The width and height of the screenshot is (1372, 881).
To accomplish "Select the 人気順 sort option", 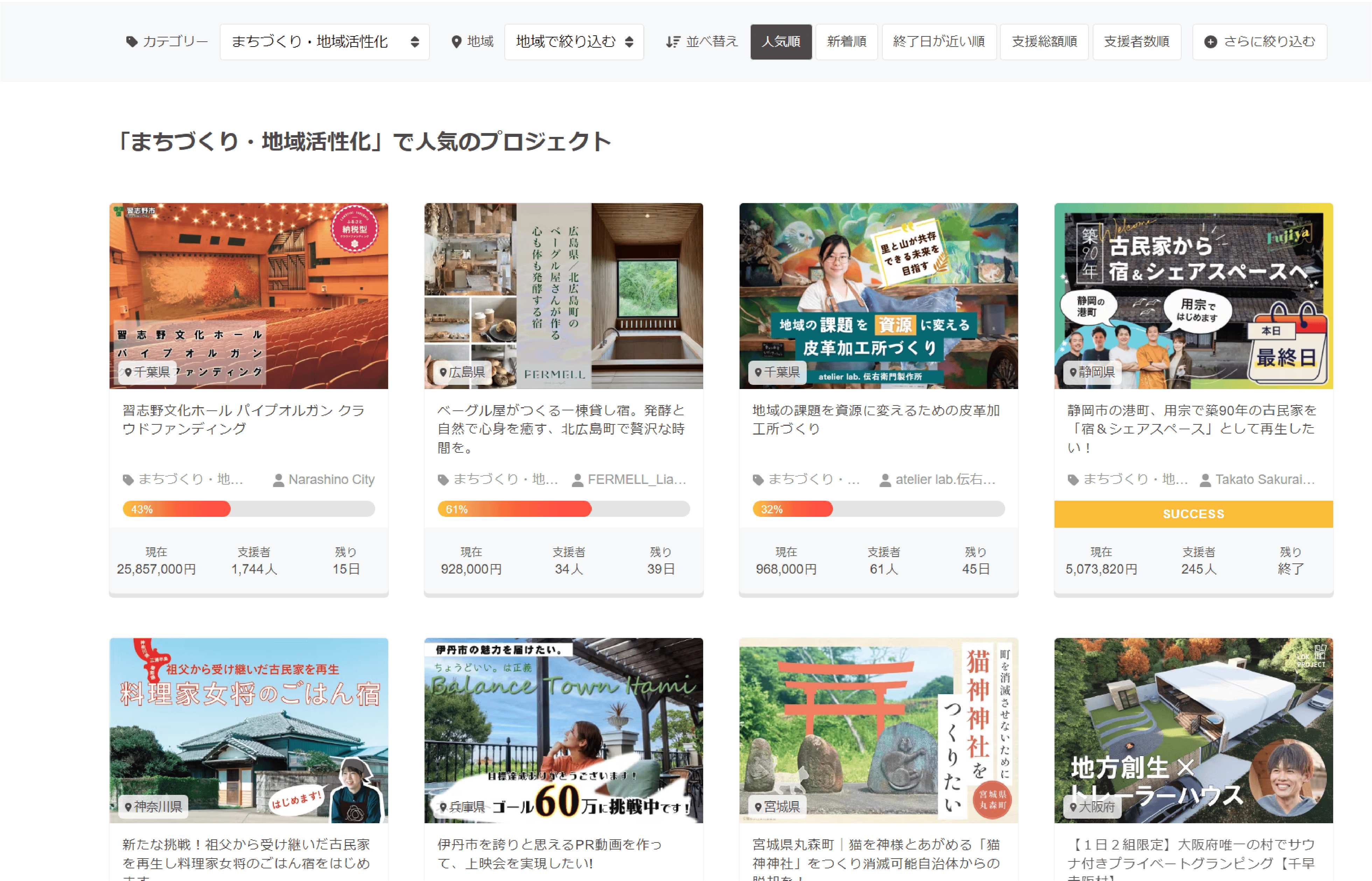I will (x=780, y=42).
